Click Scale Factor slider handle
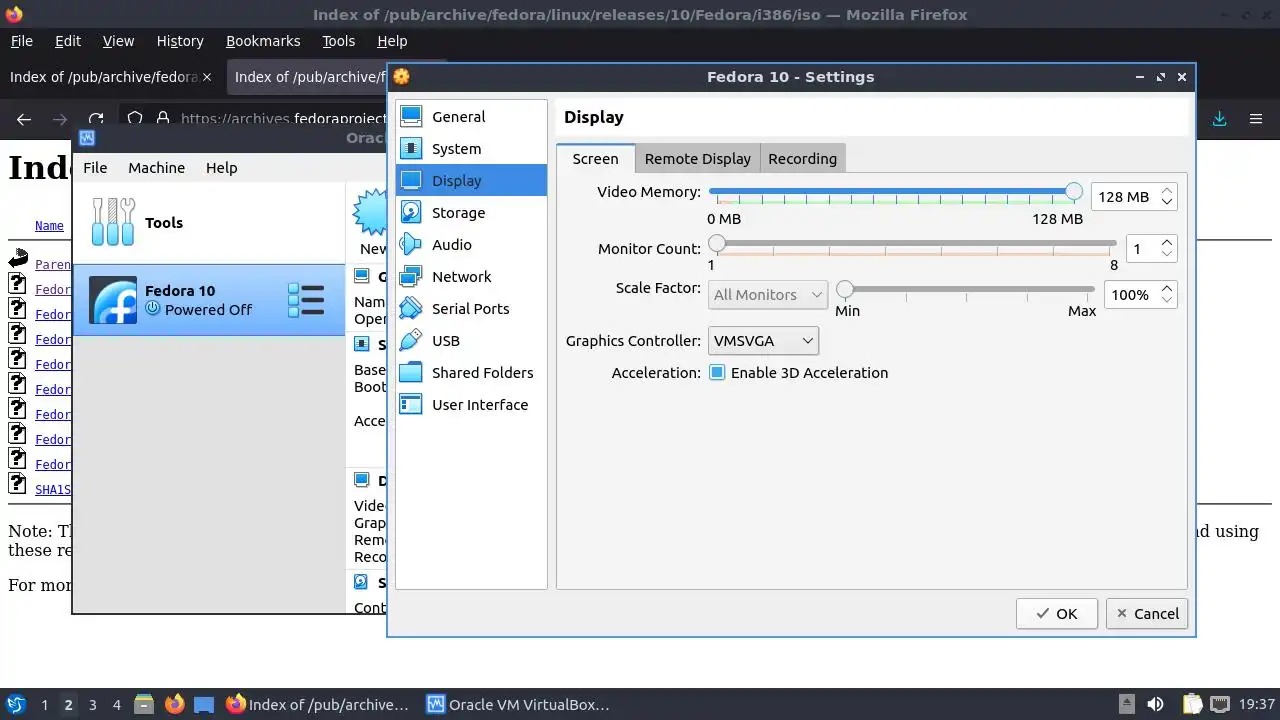This screenshot has width=1280, height=720. coord(845,289)
